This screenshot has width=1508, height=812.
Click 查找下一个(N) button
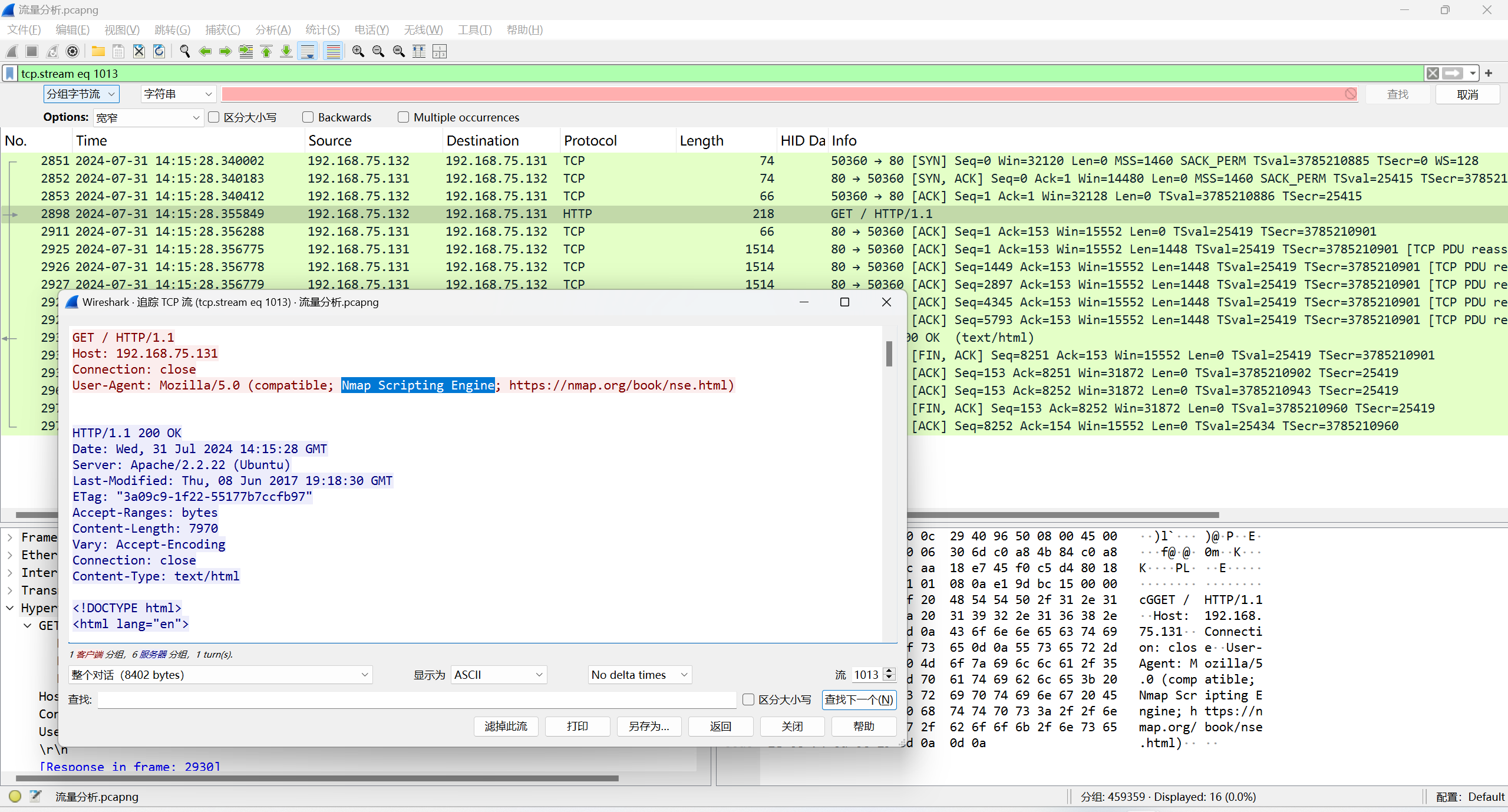(859, 699)
